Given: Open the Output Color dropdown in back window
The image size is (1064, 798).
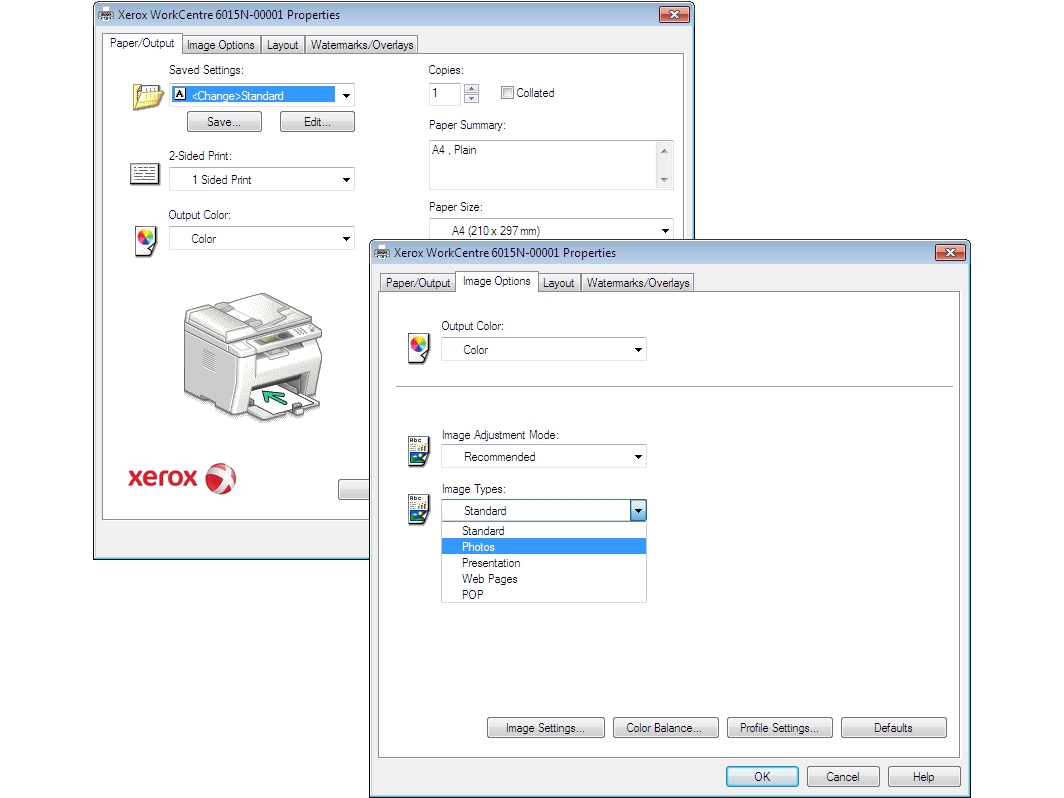Looking at the screenshot, I should (x=346, y=239).
